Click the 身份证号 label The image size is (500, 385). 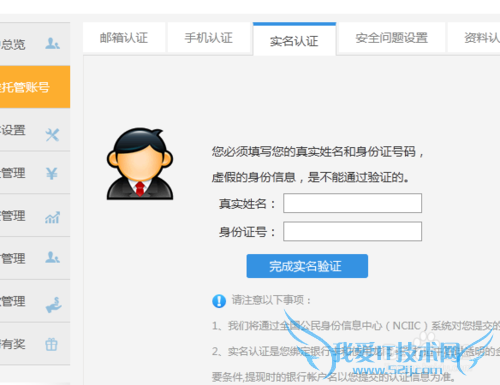click(247, 232)
